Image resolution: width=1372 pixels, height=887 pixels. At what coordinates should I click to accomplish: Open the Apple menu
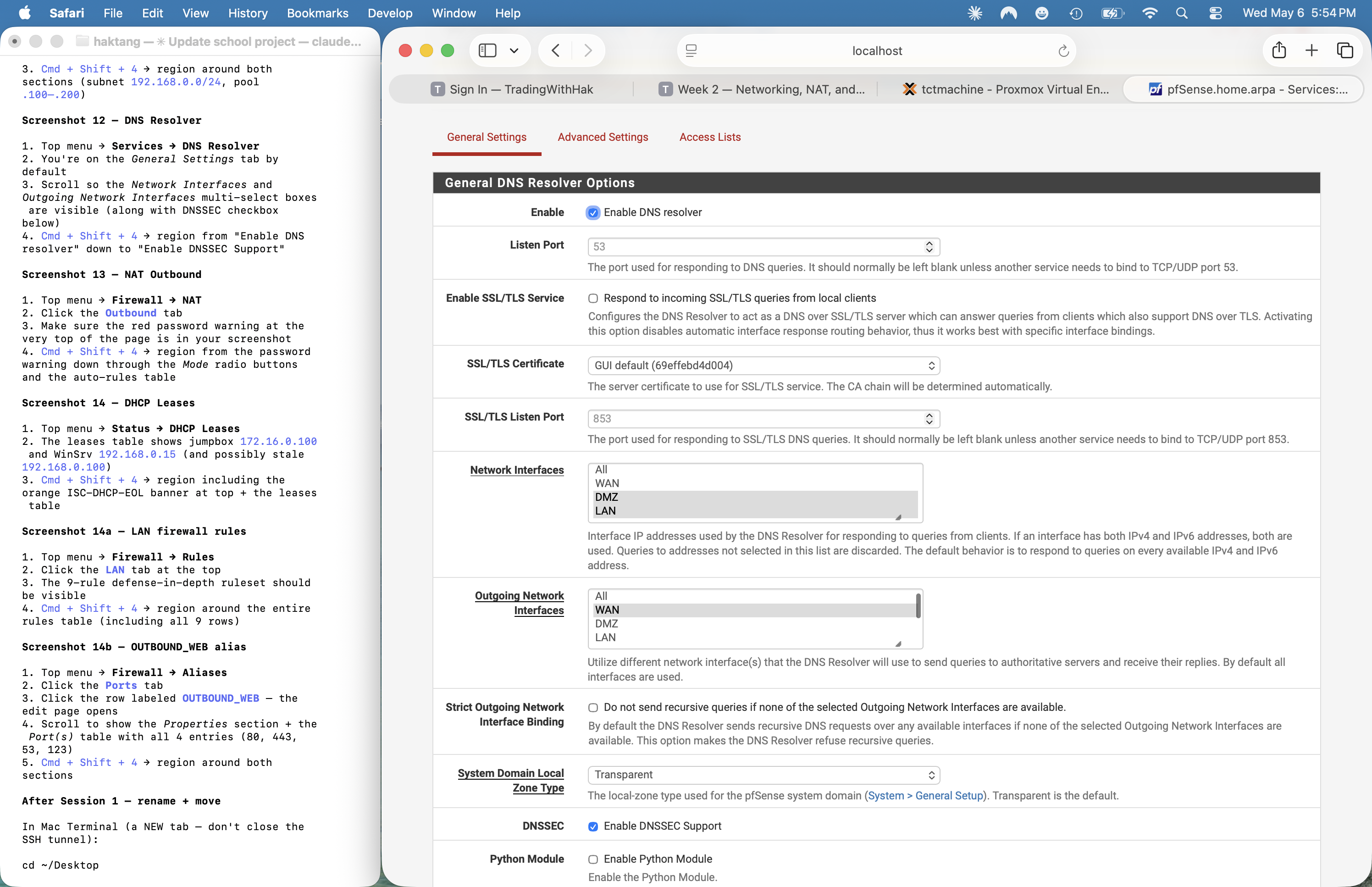click(24, 13)
